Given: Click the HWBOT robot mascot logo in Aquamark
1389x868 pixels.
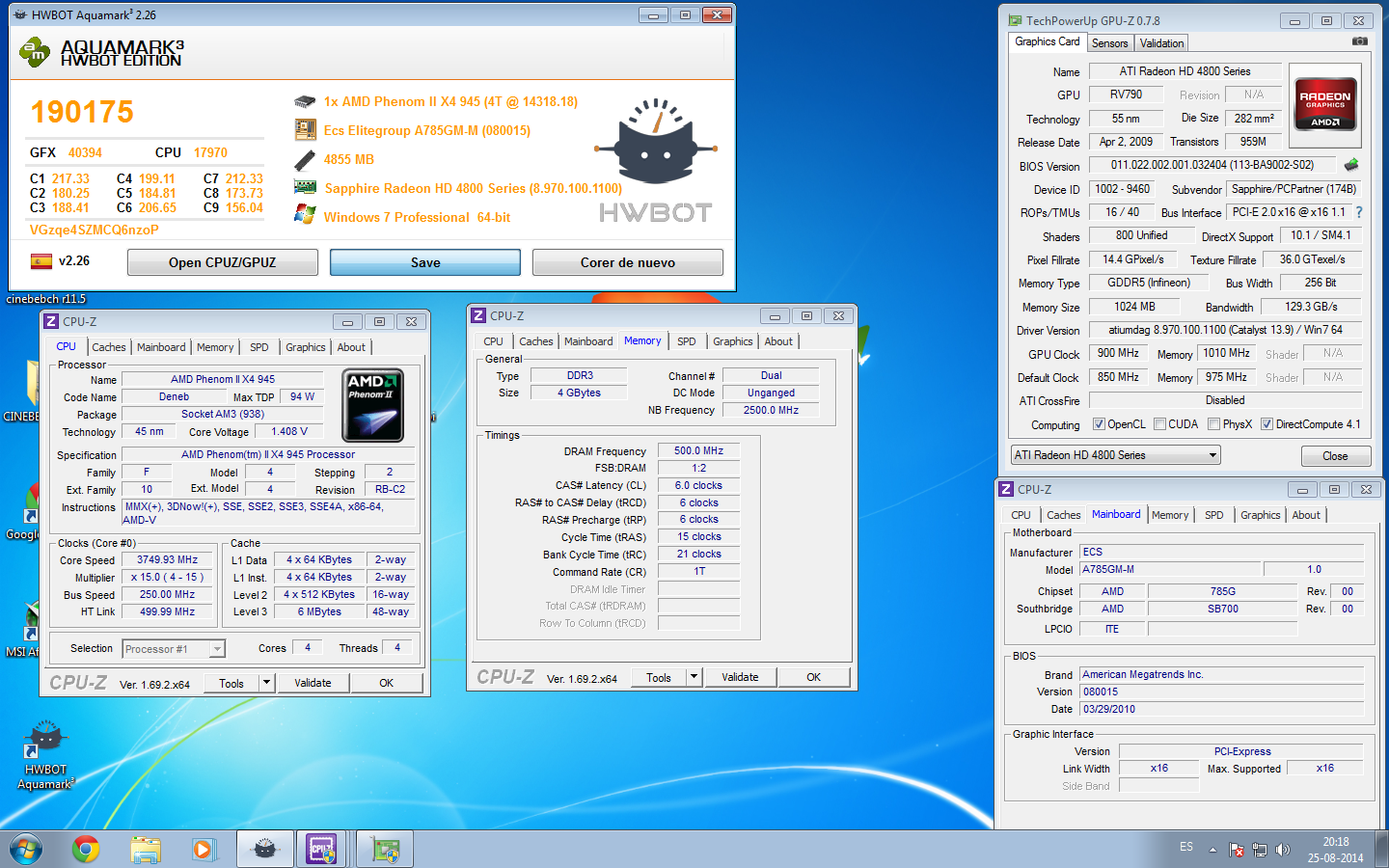Looking at the screenshot, I should (656, 142).
